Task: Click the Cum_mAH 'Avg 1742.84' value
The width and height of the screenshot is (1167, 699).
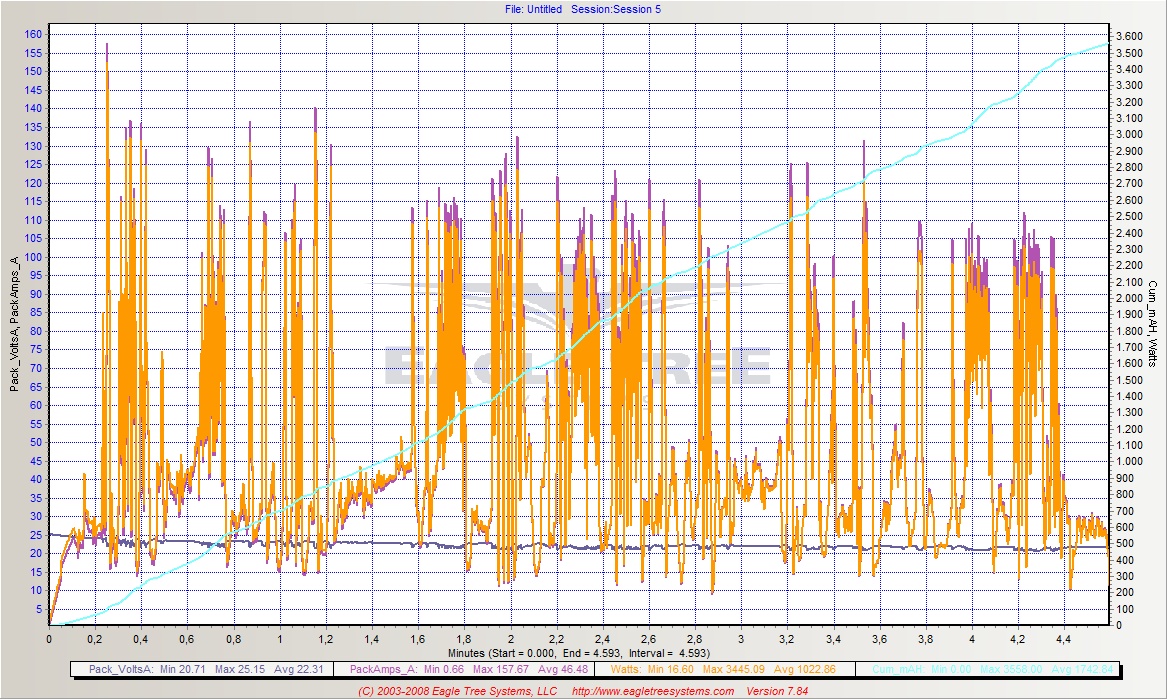Action: click(x=1082, y=669)
